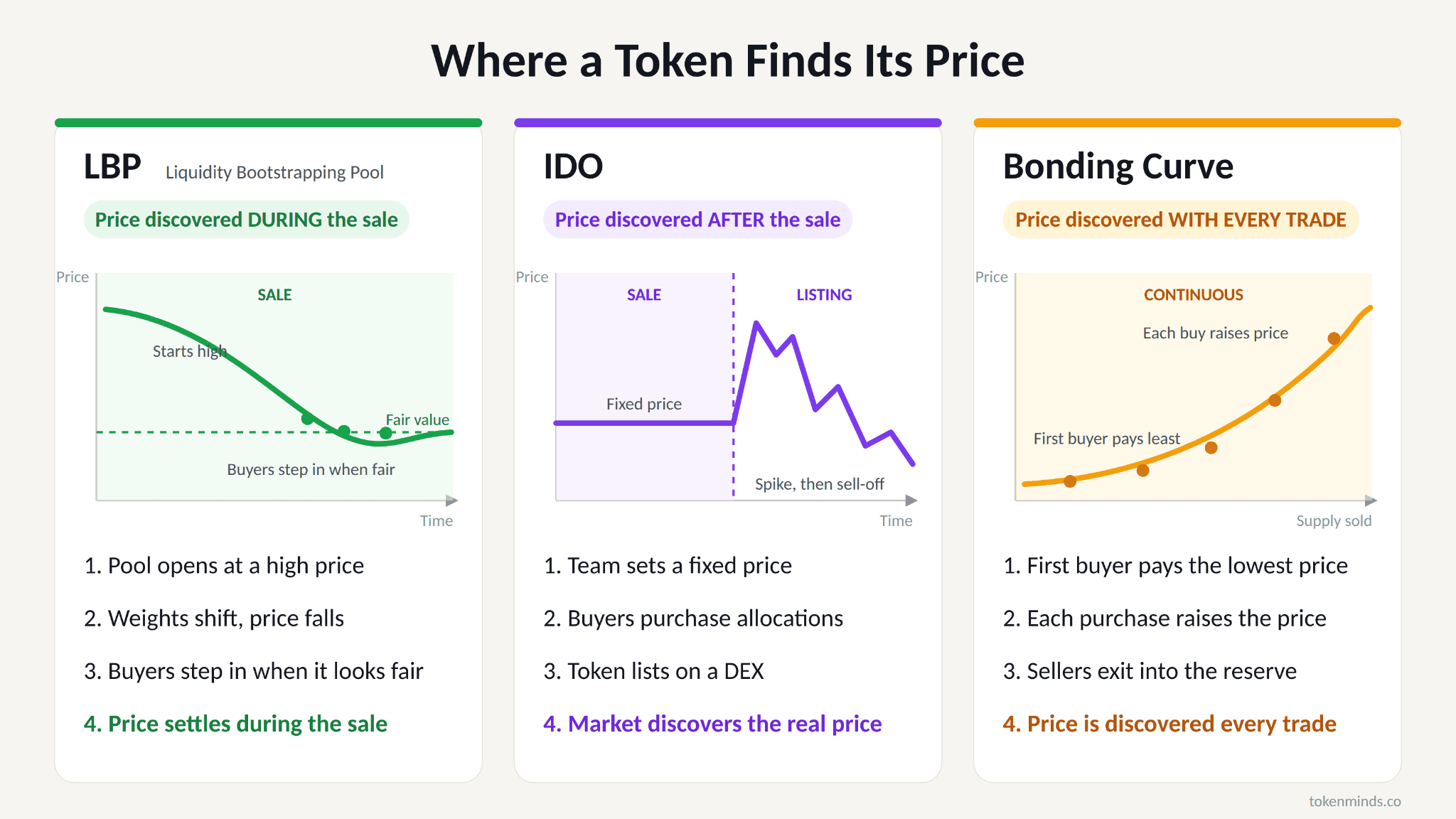The width and height of the screenshot is (1456, 819).
Task: Click the purple bar atop the IDO card
Action: point(728,123)
